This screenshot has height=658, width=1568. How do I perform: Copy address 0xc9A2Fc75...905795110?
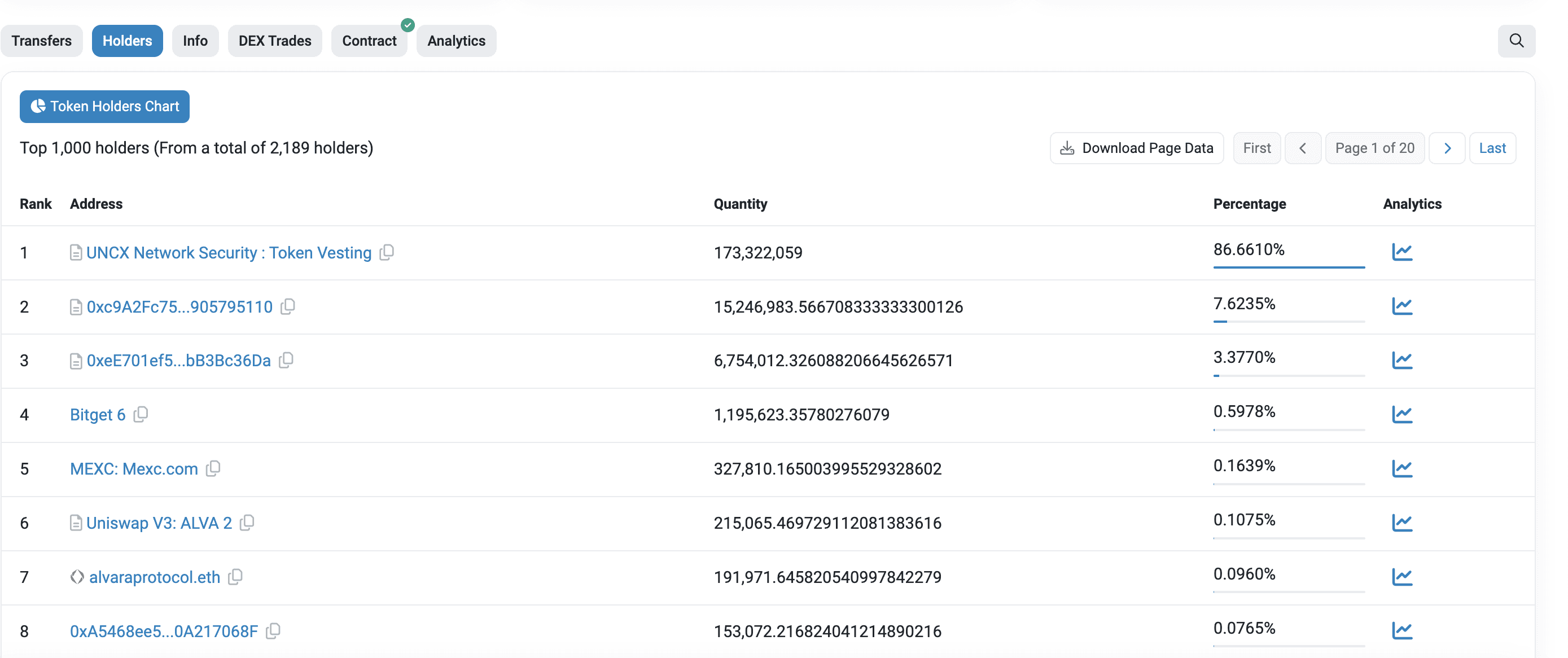click(288, 306)
